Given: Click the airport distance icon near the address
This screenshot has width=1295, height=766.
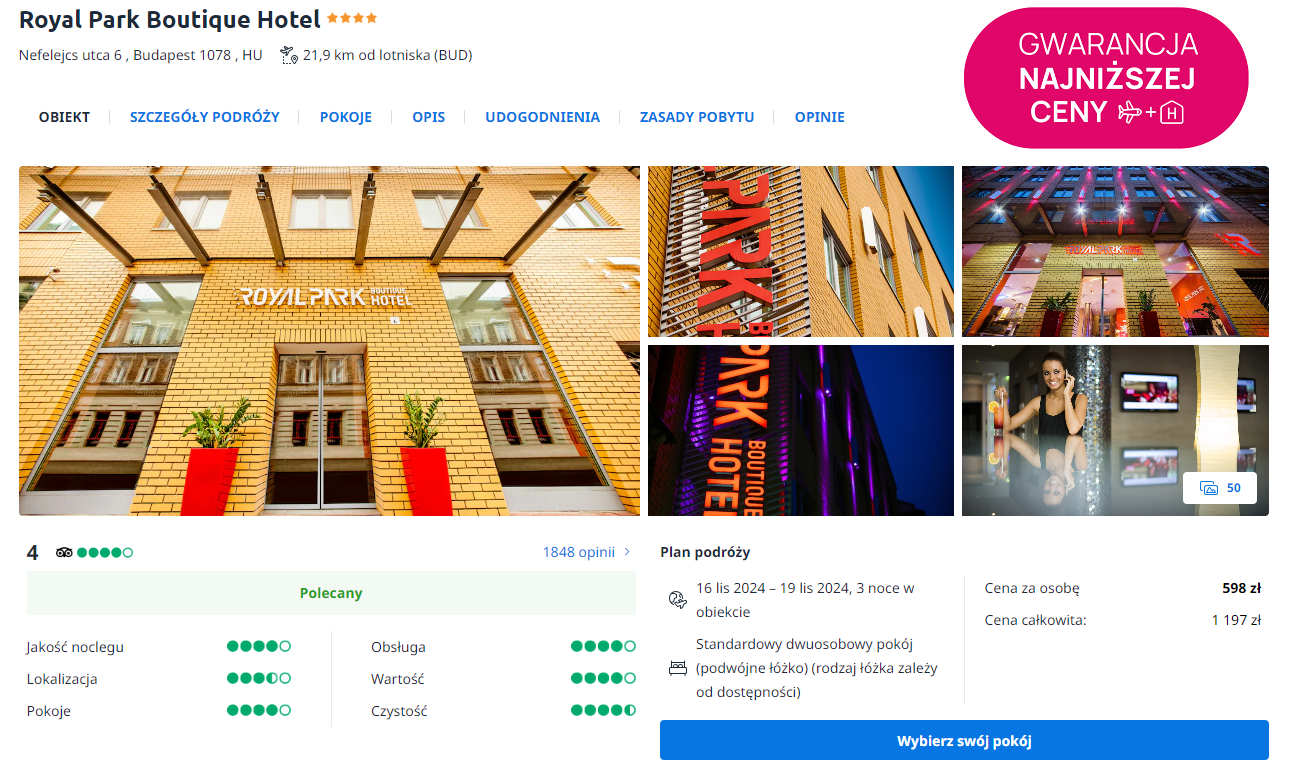Looking at the screenshot, I should tap(289, 55).
